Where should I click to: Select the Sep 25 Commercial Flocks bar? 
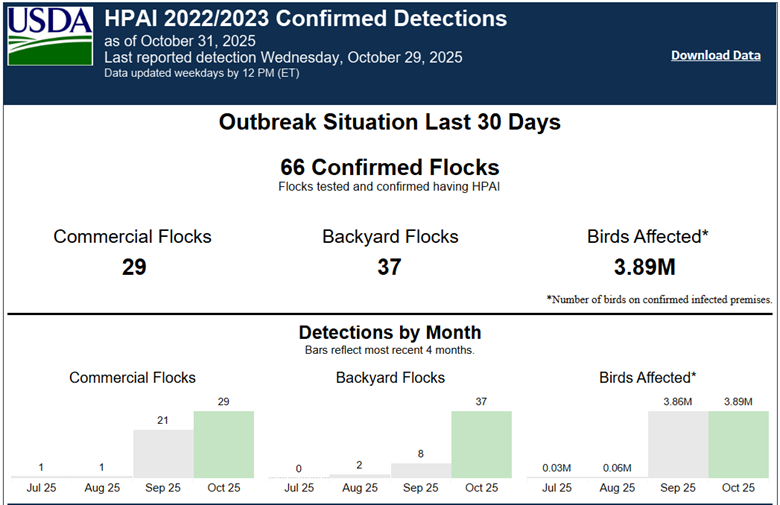point(163,453)
